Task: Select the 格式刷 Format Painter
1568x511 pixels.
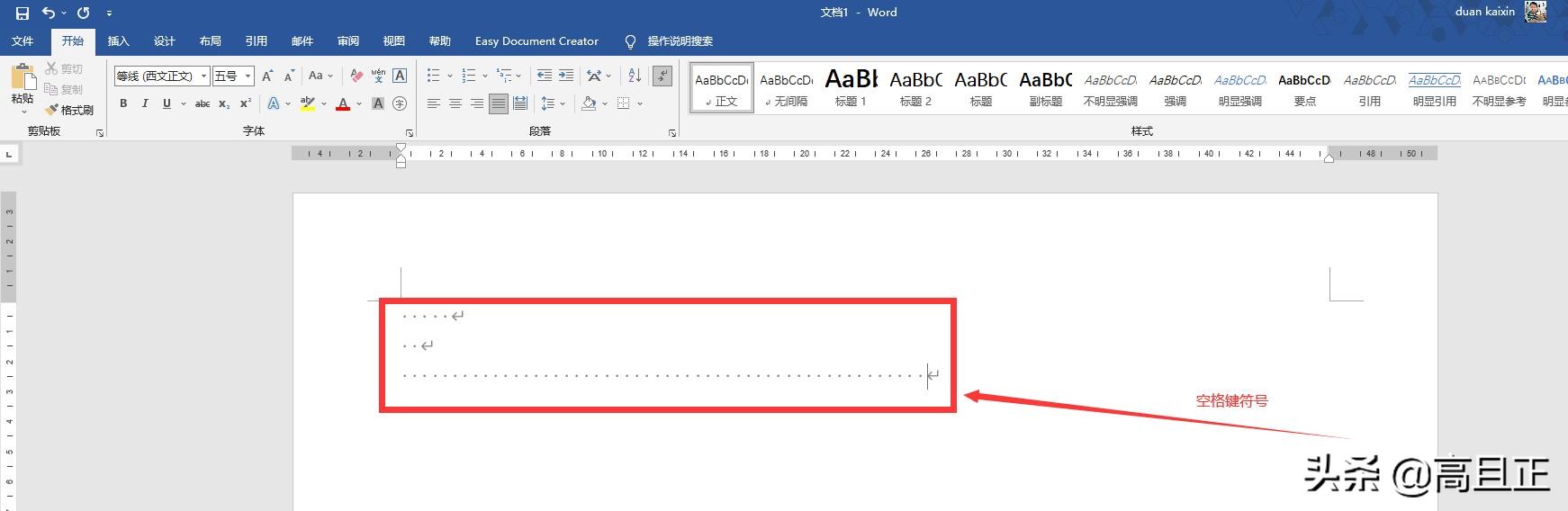Action: click(69, 110)
